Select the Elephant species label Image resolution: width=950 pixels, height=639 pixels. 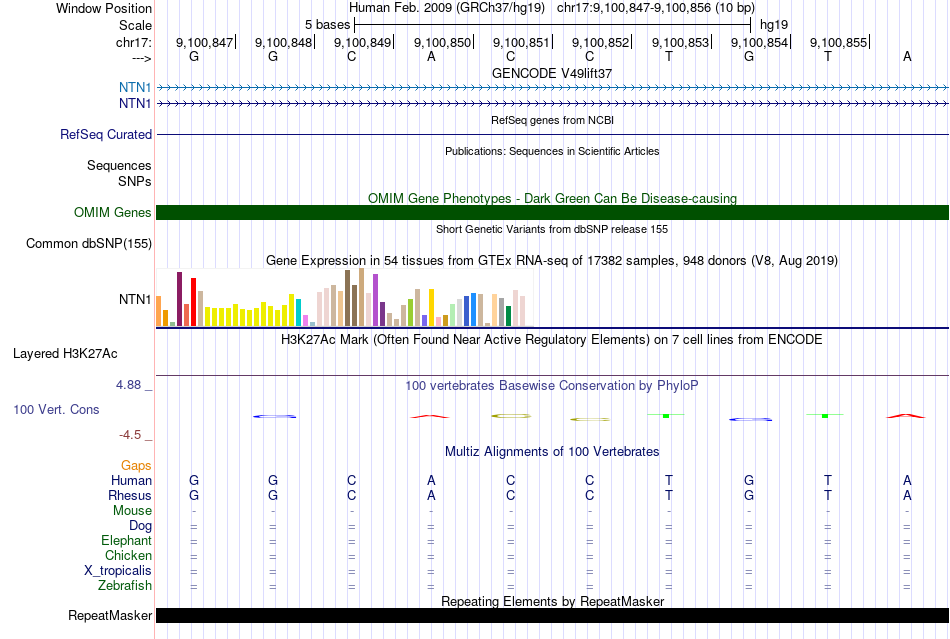pyautogui.click(x=126, y=540)
